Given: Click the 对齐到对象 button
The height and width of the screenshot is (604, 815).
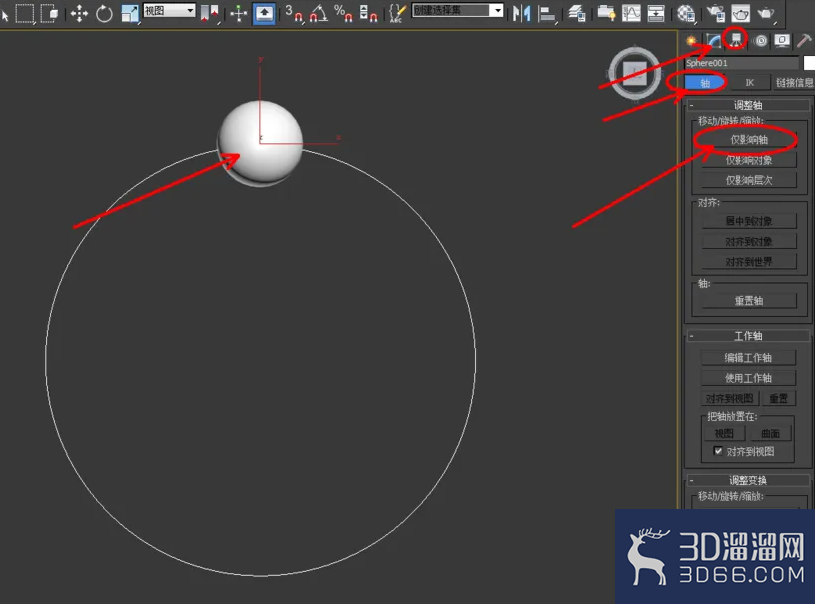Looking at the screenshot, I should (749, 241).
